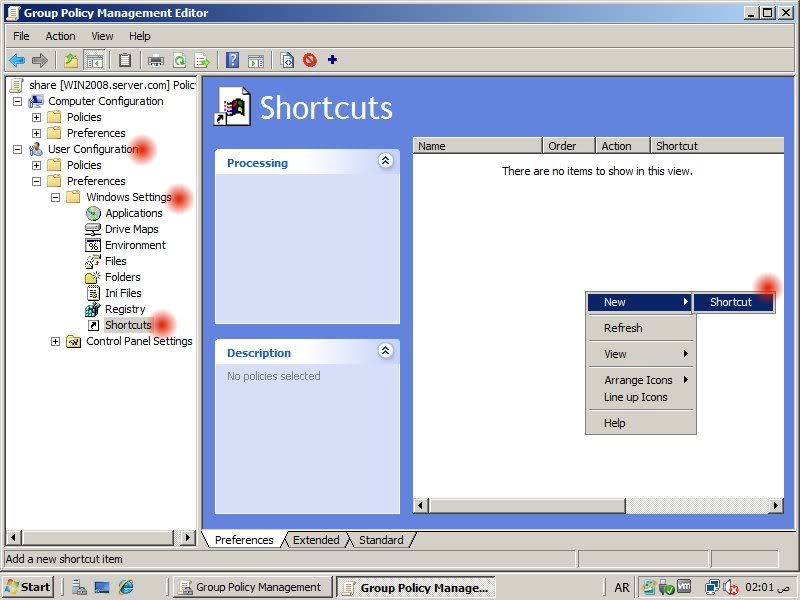Sort by Order column header

[x=569, y=146]
